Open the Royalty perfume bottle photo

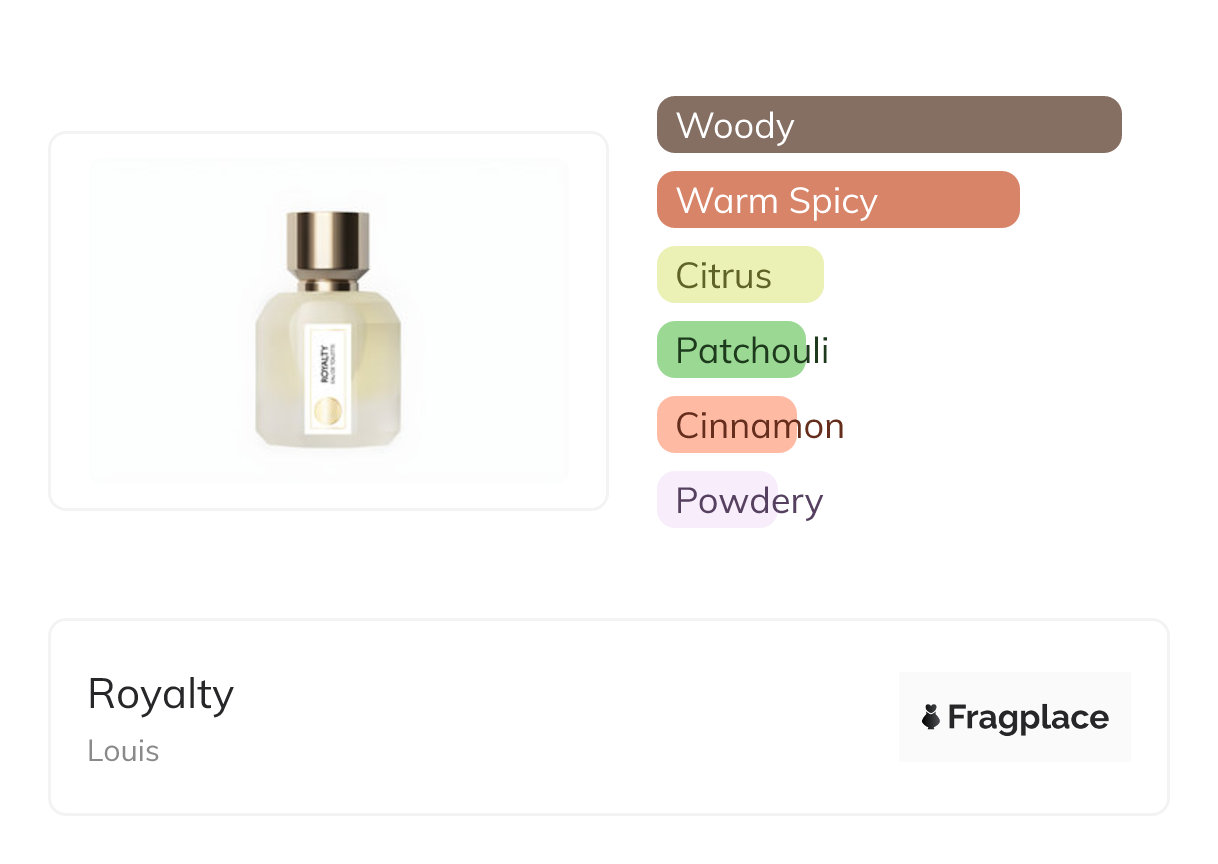[x=328, y=320]
